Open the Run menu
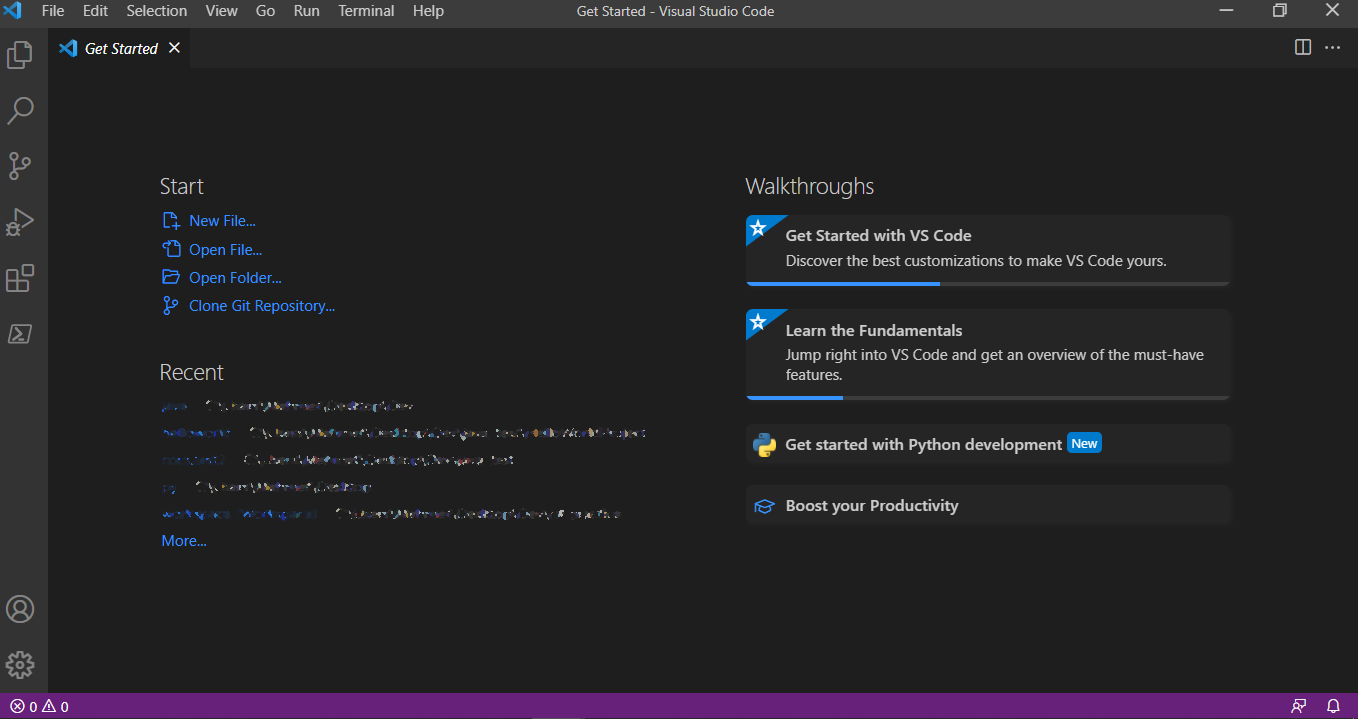The width and height of the screenshot is (1358, 719). click(307, 11)
